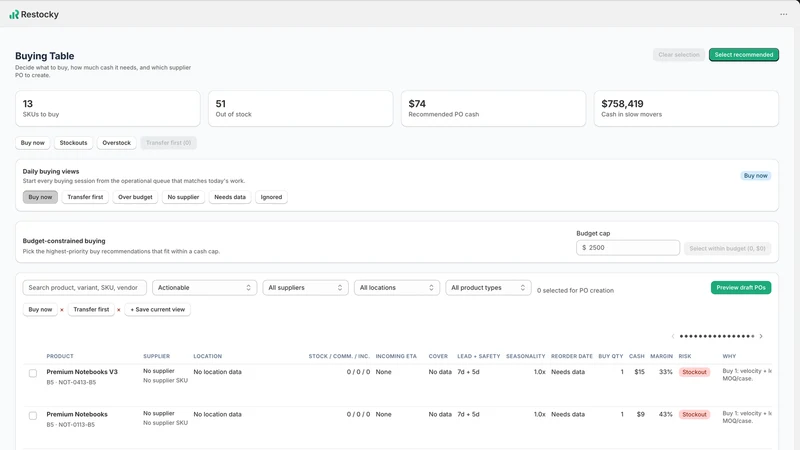Click the LEAD + SAFETY column header

(x=479, y=356)
